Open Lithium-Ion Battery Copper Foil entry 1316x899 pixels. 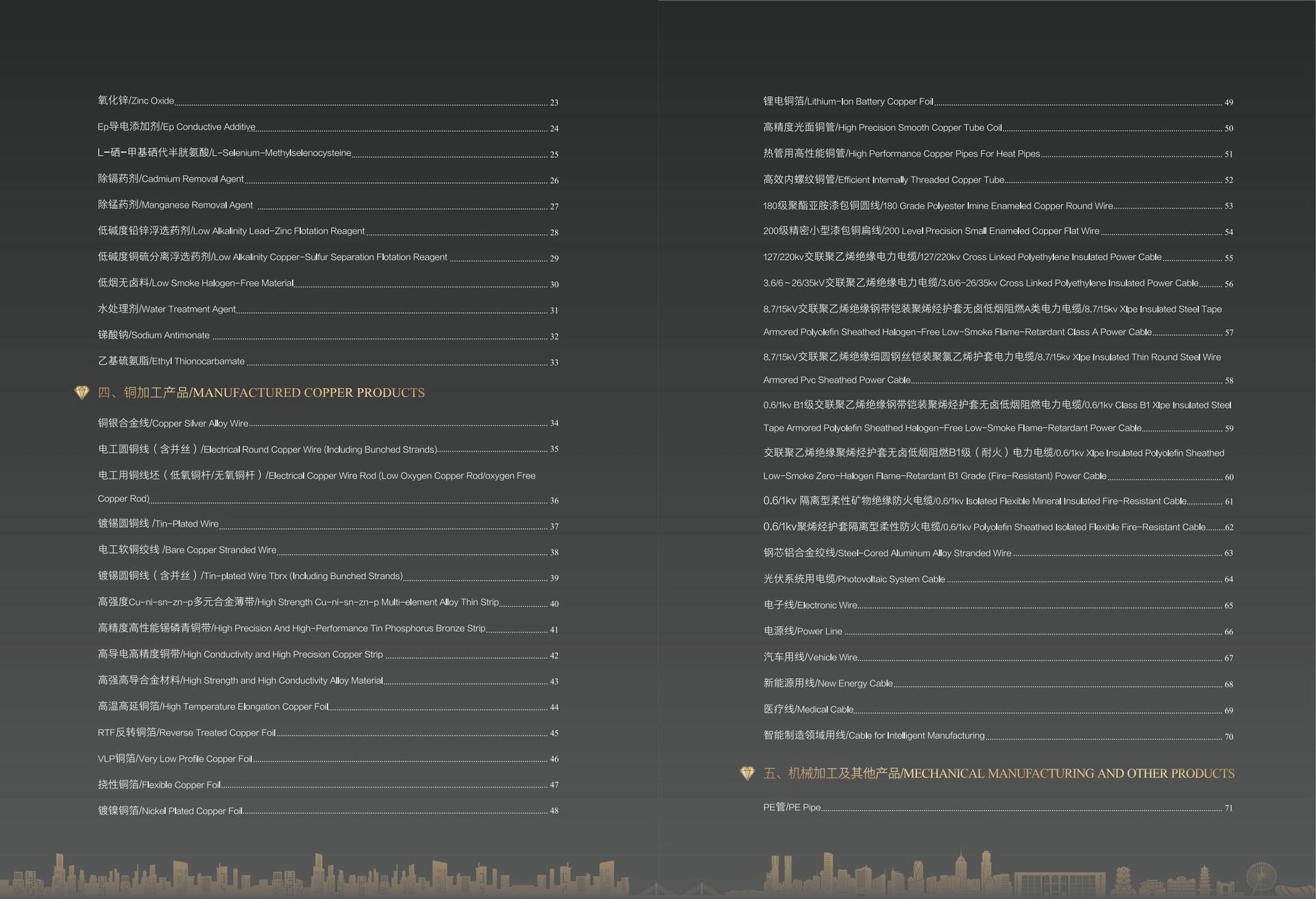pyautogui.click(x=848, y=101)
